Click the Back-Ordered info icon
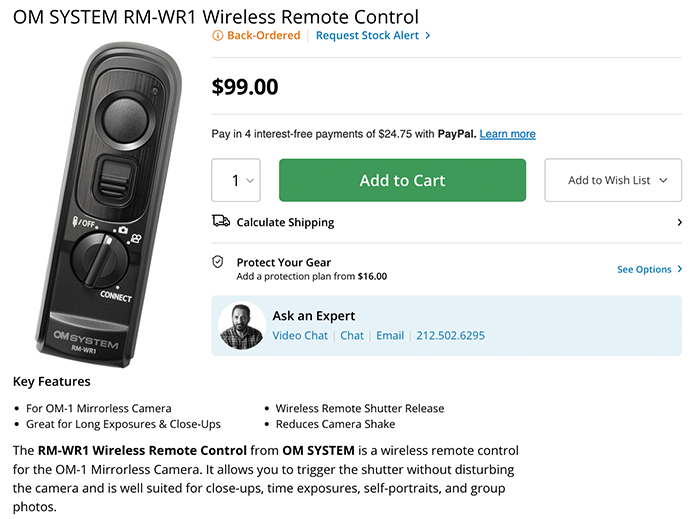700x519 pixels. click(x=218, y=35)
